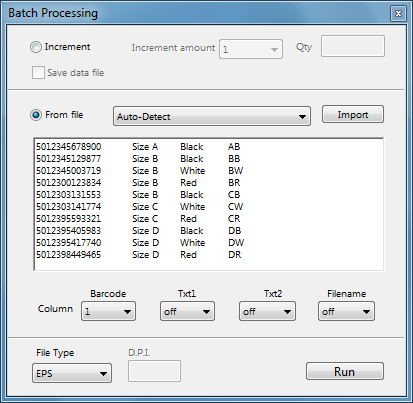
Task: Select barcode 5012345129877 in the list
Action: click(x=69, y=159)
